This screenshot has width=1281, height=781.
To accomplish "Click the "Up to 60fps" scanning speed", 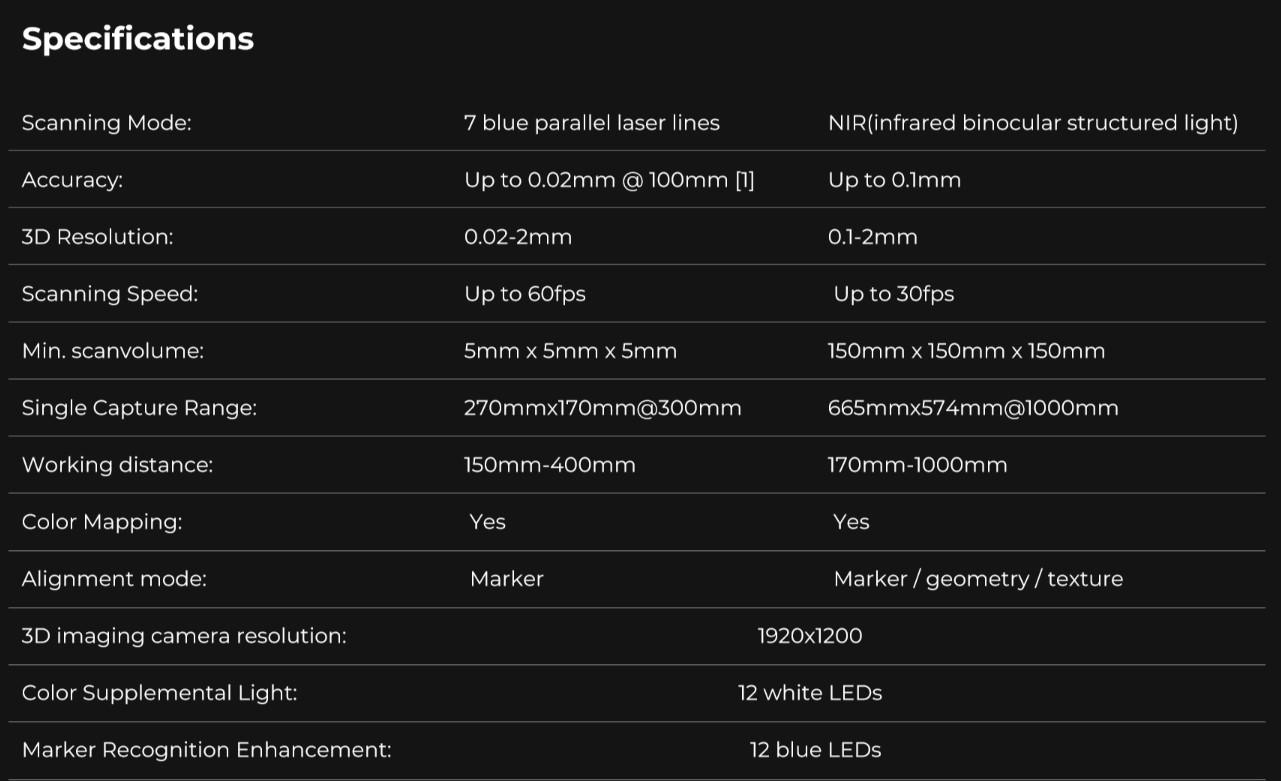I will 525,294.
